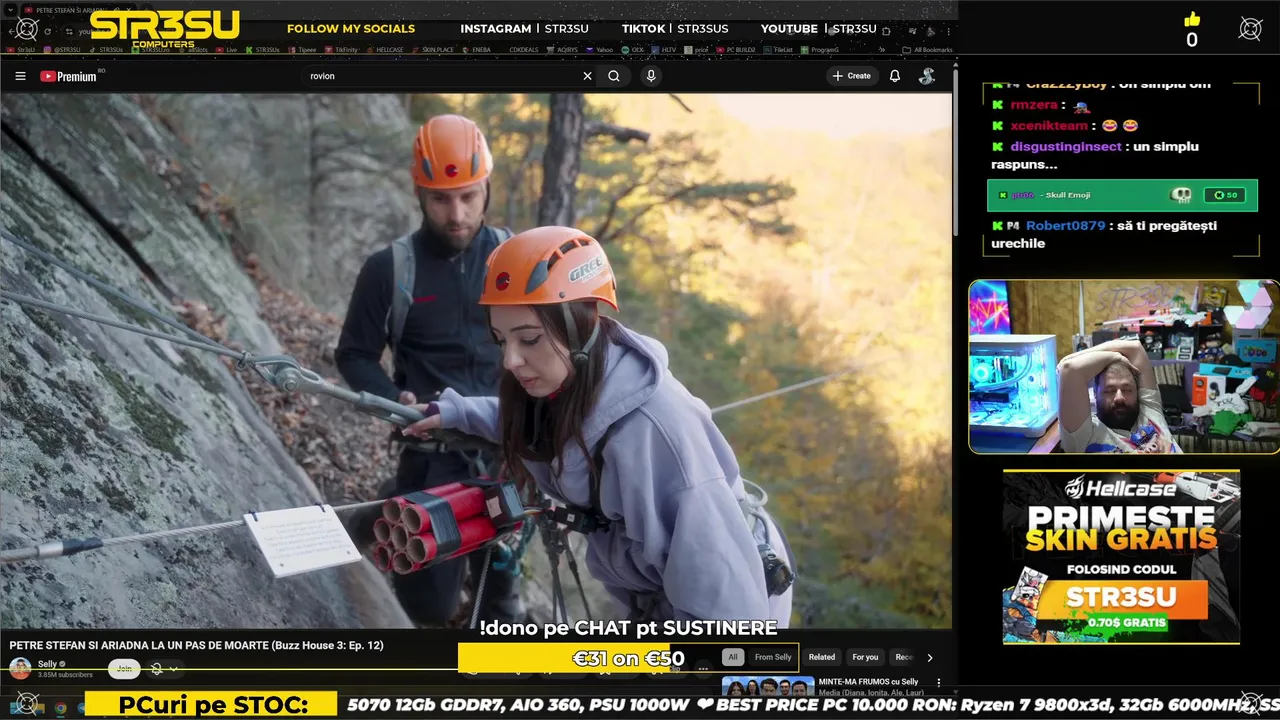Open the OLX bookmark

[632, 50]
